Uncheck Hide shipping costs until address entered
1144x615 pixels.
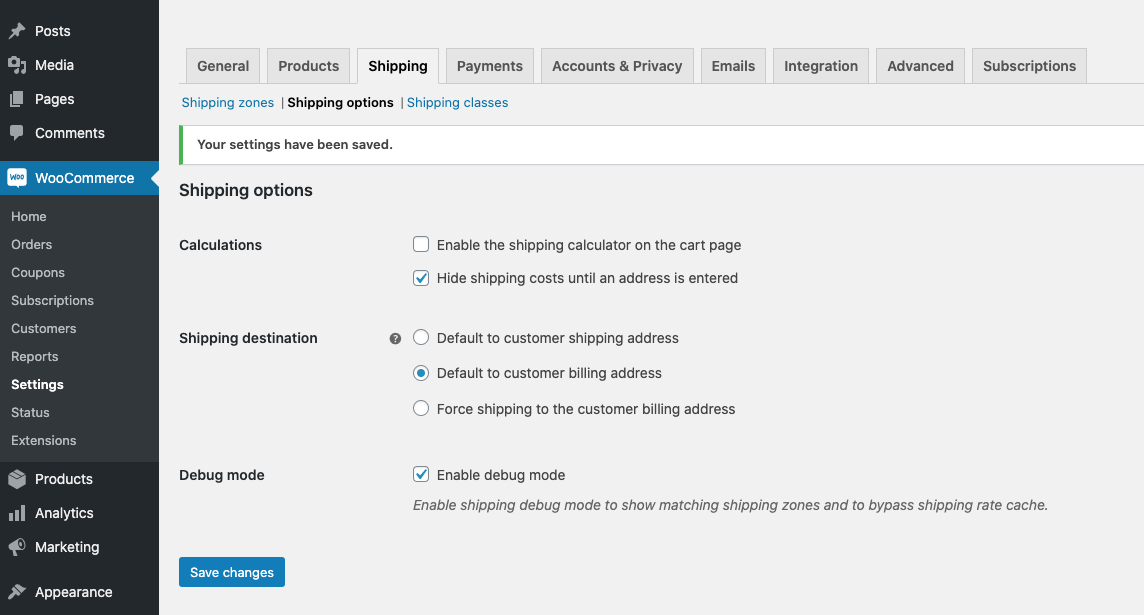coord(421,278)
